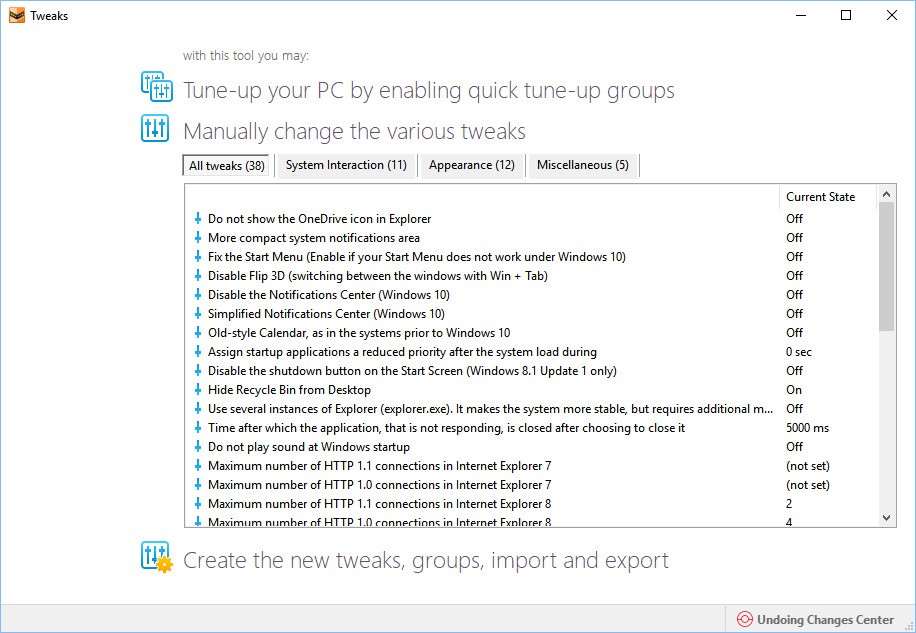The height and width of the screenshot is (633, 916).
Task: Open 0 sec value for startup priority
Action: coord(799,352)
